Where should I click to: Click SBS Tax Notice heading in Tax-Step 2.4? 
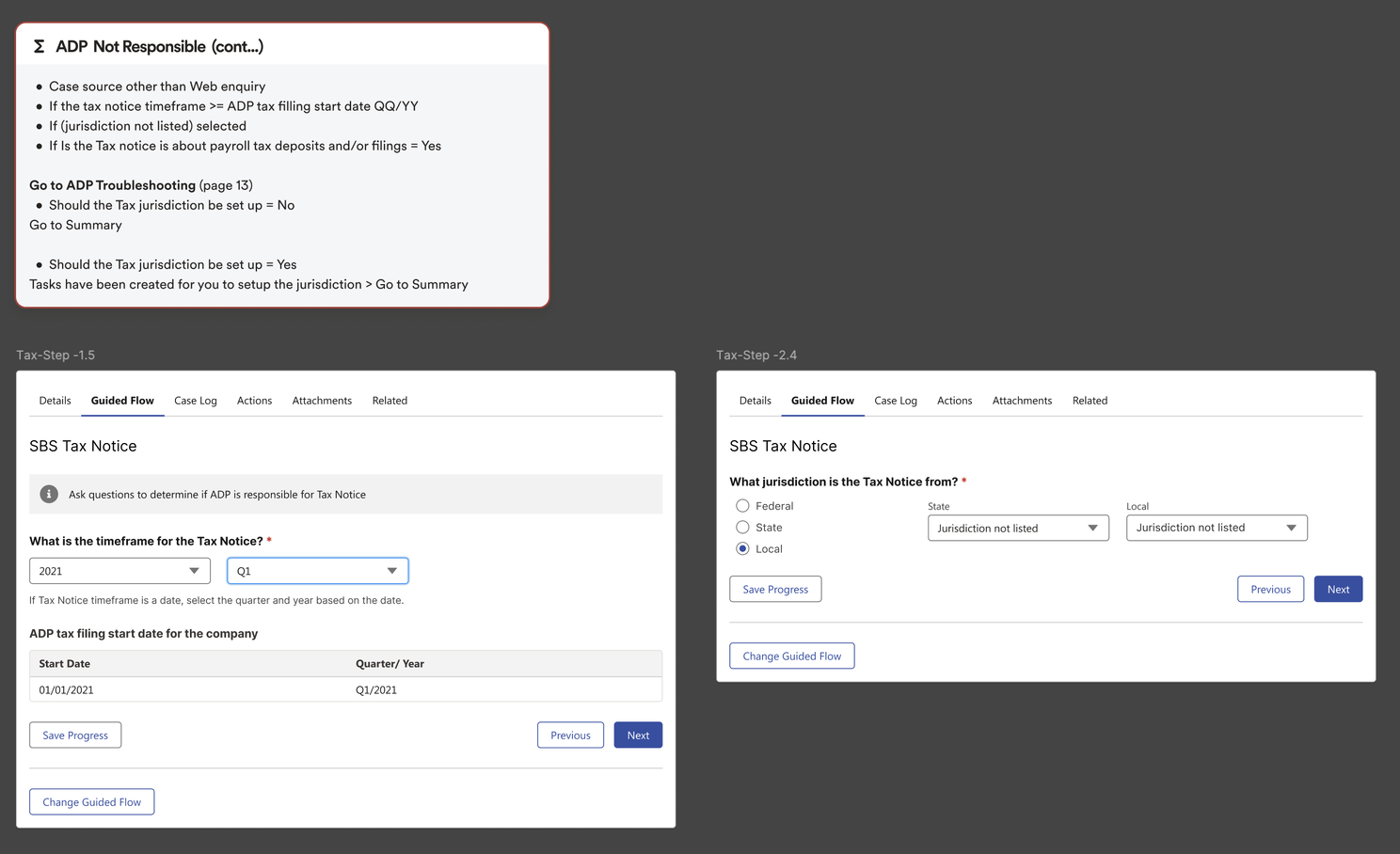[783, 446]
